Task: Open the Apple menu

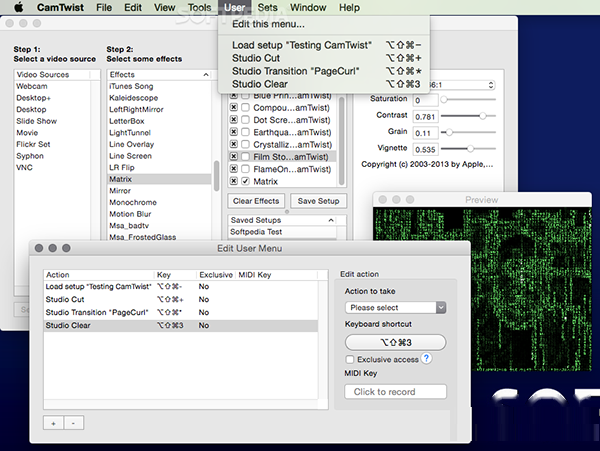Action: (18, 7)
